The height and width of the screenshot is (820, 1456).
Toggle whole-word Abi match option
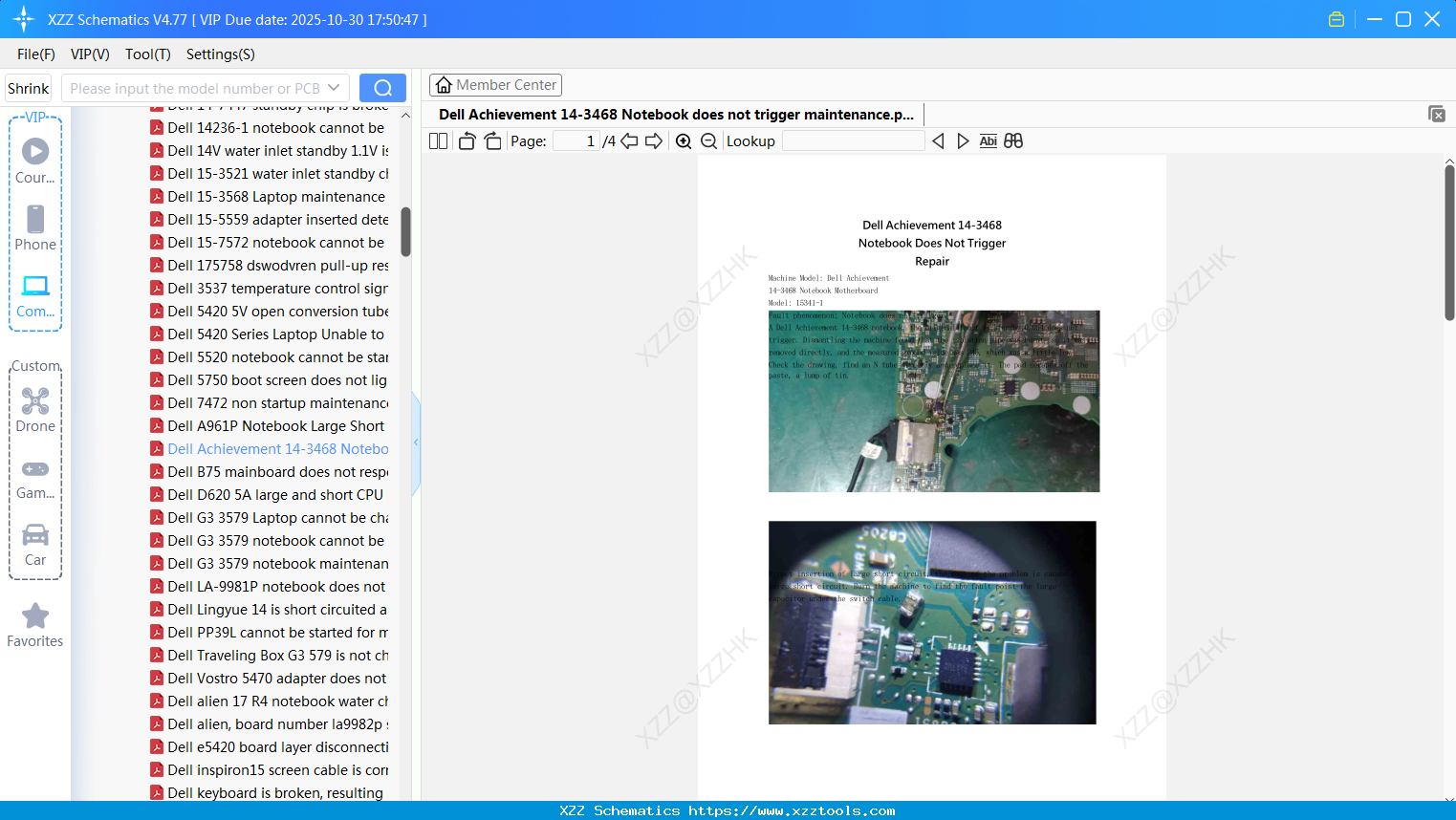pyautogui.click(x=989, y=141)
